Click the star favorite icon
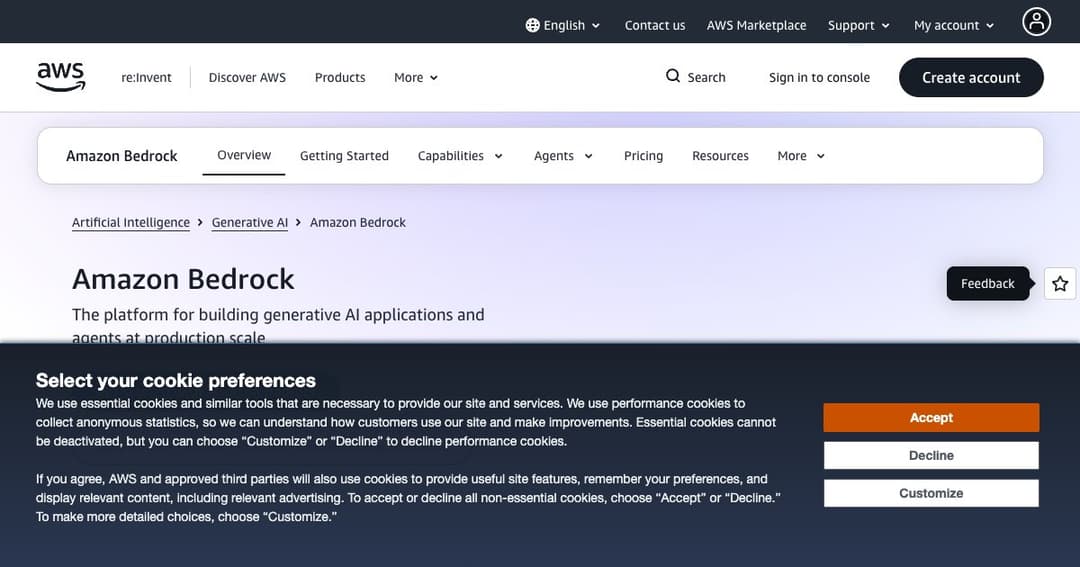 [x=1060, y=283]
